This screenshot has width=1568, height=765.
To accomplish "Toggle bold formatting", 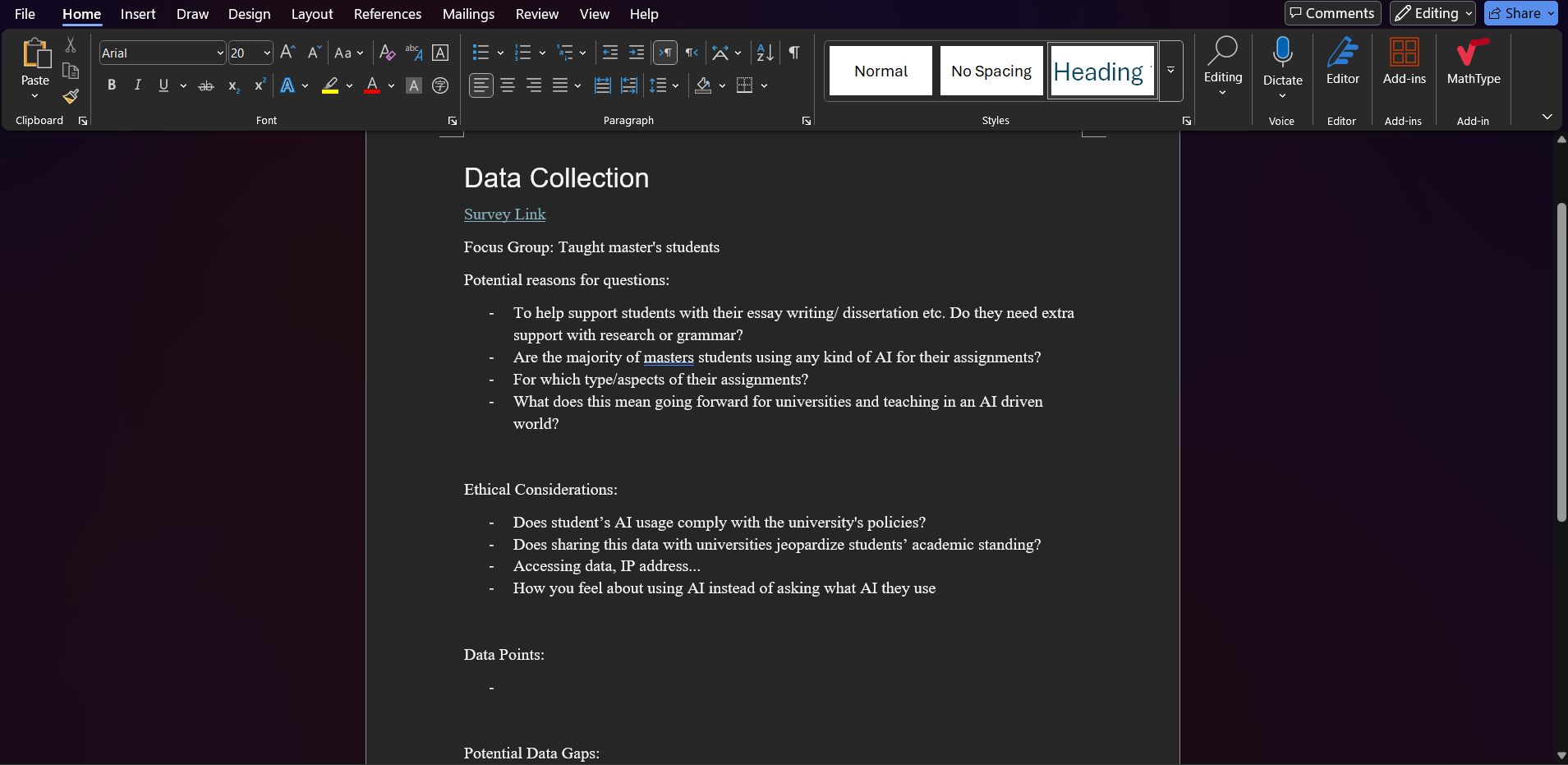I will click(x=112, y=85).
